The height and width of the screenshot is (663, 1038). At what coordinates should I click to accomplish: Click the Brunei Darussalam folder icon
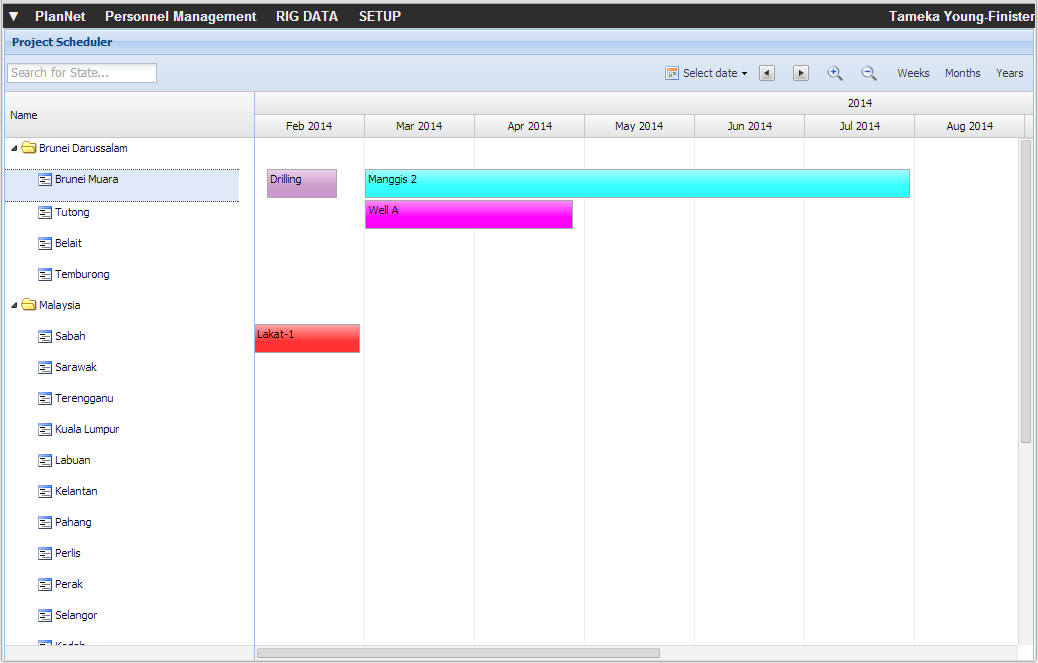click(29, 148)
